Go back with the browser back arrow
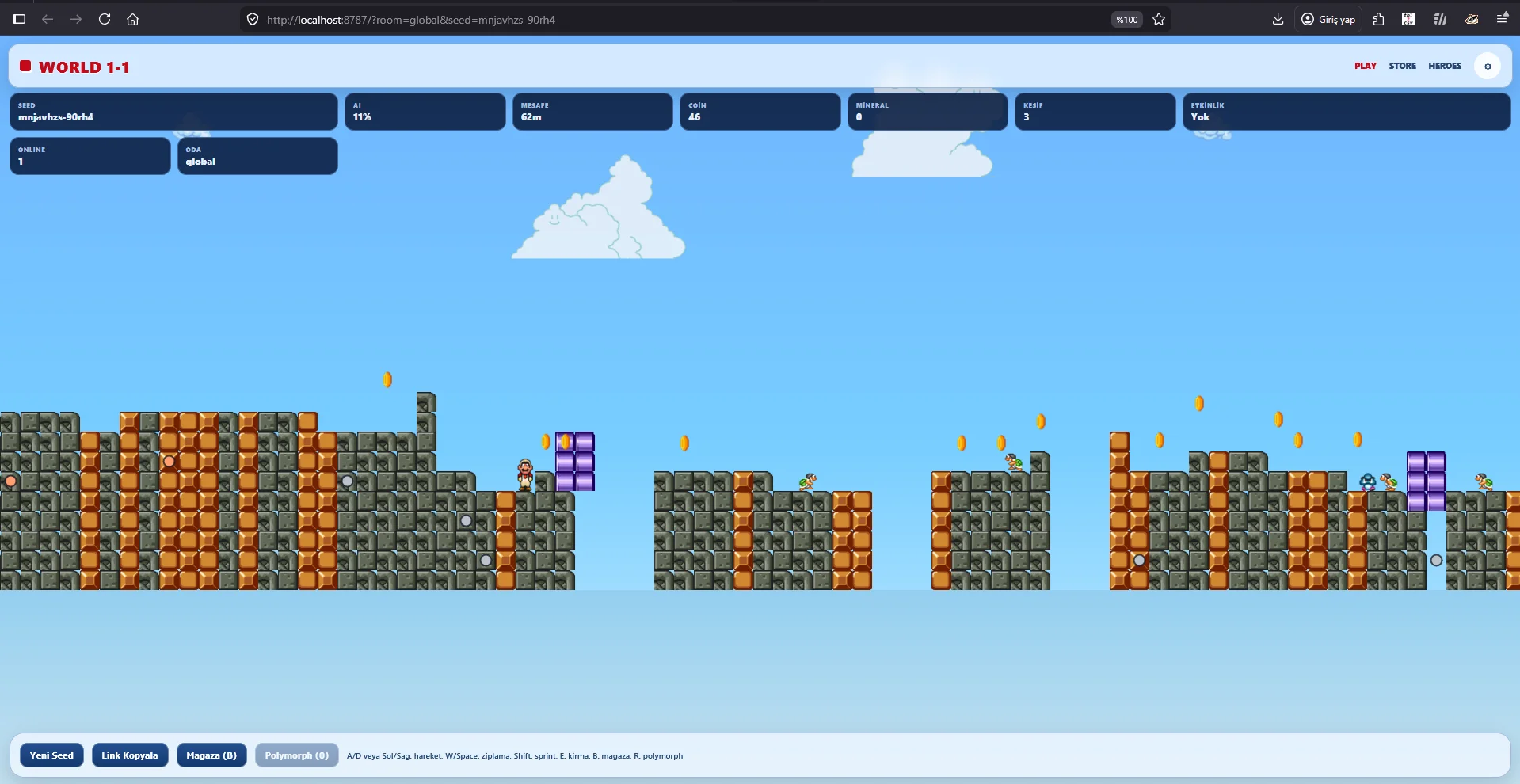The image size is (1520, 784). [x=48, y=19]
